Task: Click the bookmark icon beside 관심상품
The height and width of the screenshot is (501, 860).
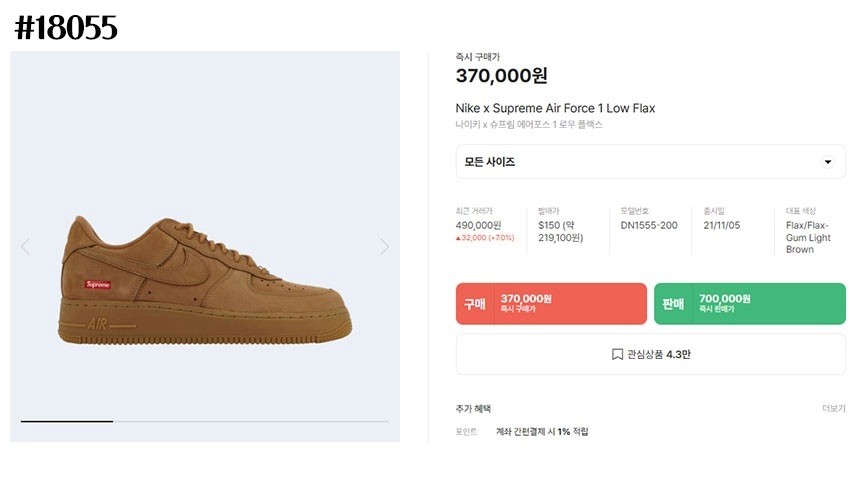Action: click(617, 354)
